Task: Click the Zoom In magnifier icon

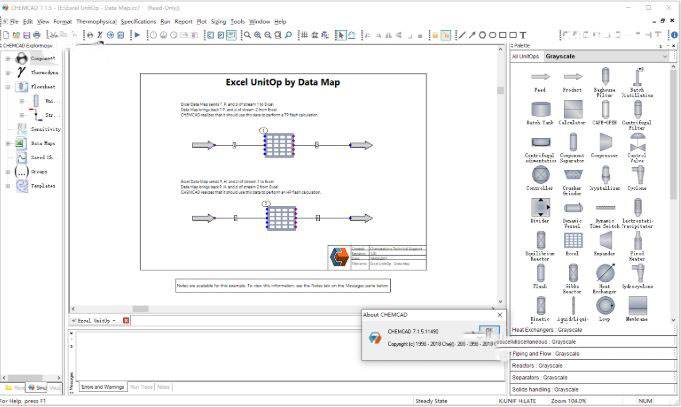Action: pos(258,35)
